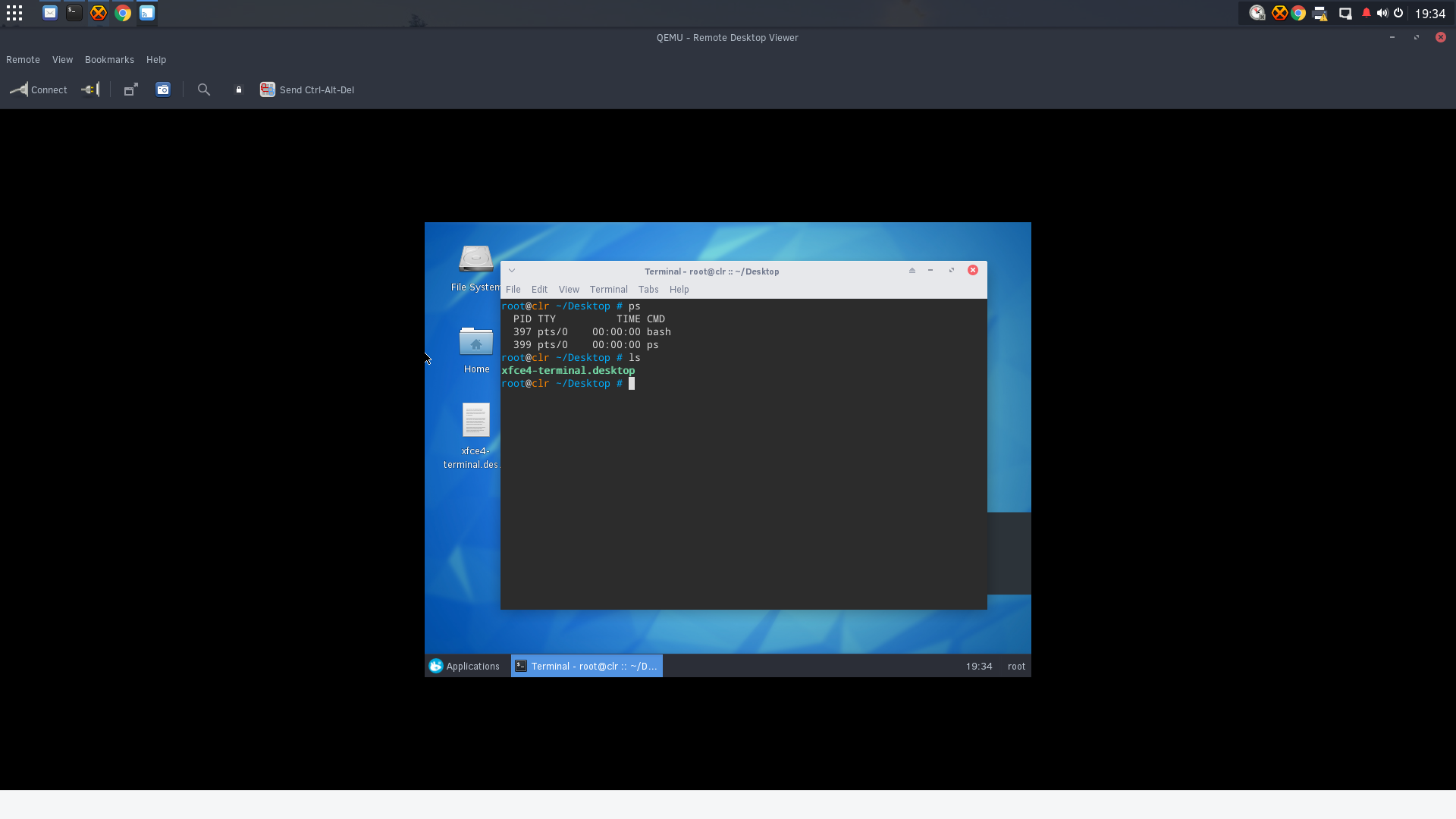Viewport: 1456px width, 819px height.
Task: Click the terminal prompt cursor line
Action: (568, 384)
